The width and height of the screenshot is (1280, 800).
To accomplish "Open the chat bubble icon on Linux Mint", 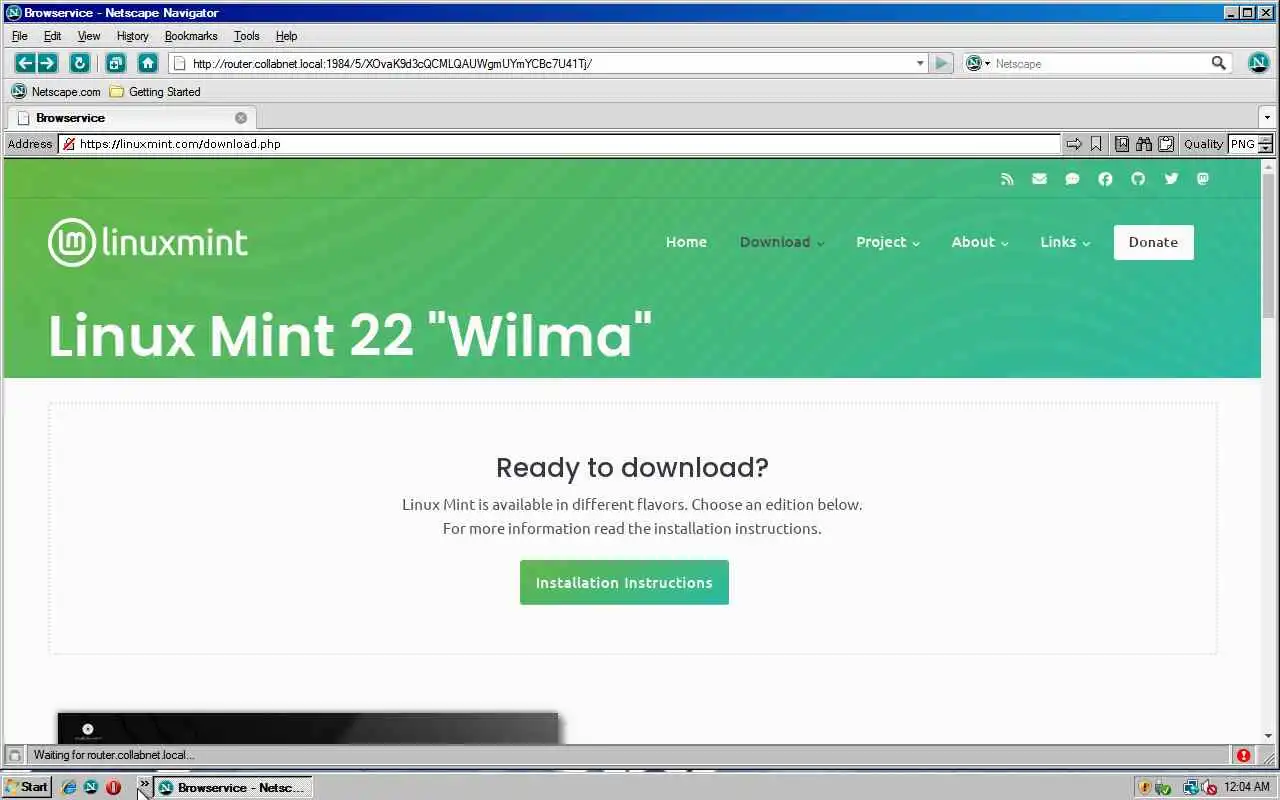I will 1072,179.
